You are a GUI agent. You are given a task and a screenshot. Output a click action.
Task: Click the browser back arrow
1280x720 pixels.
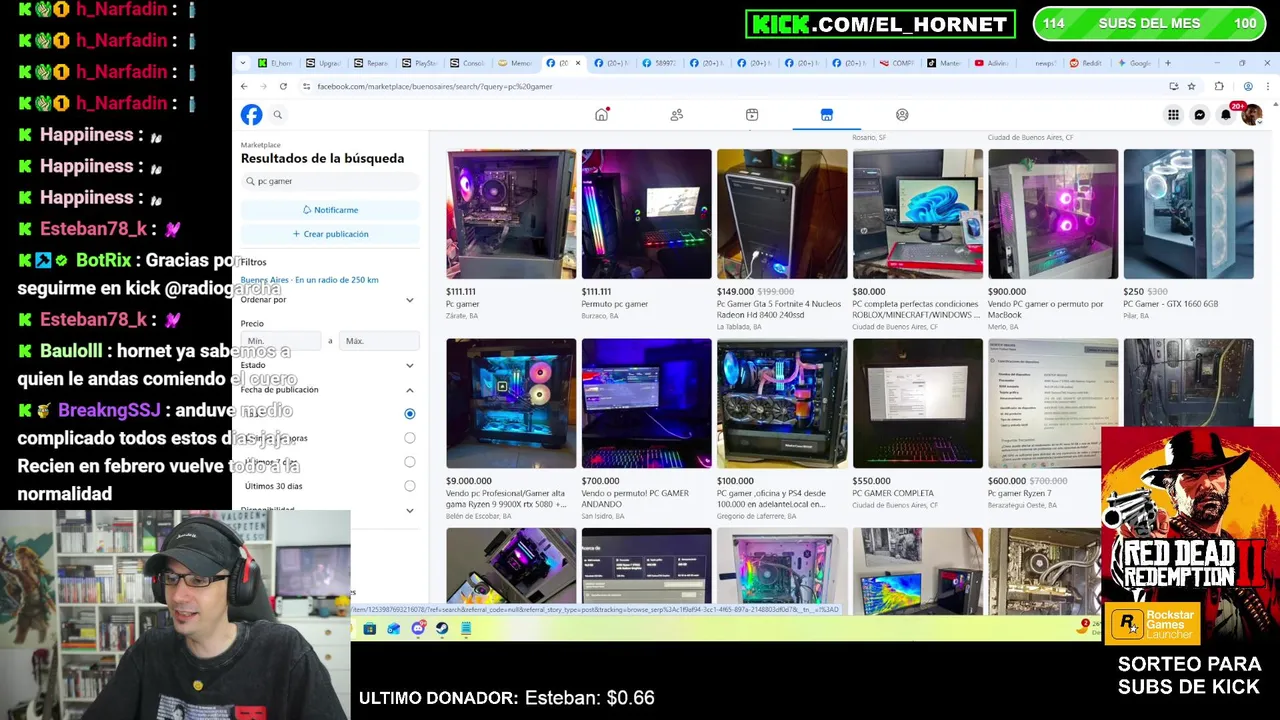coord(244,86)
